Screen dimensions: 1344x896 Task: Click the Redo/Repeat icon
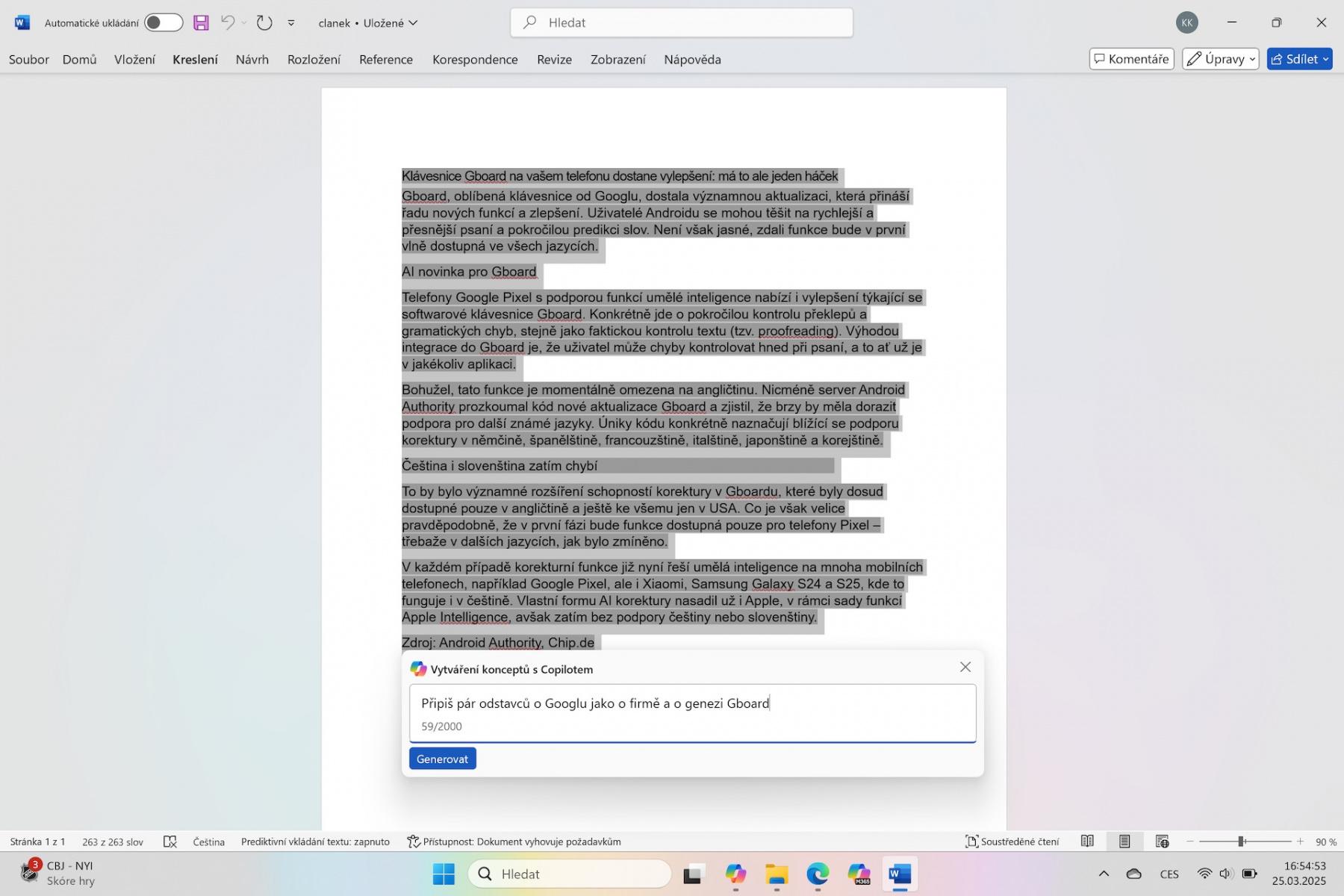[x=264, y=22]
